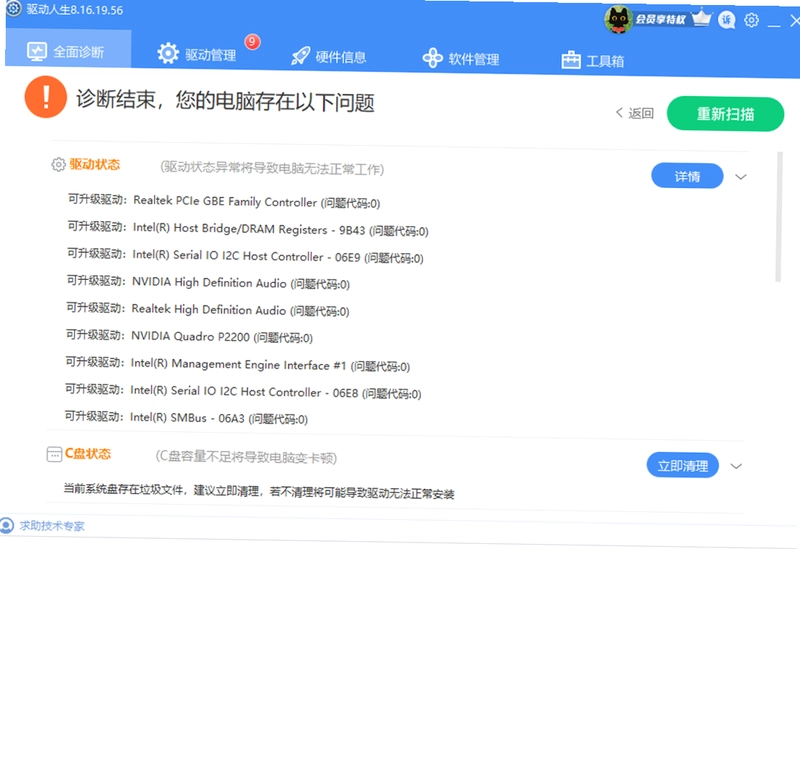Click the green 重新扫描 button
The image size is (800, 769).
725,114
